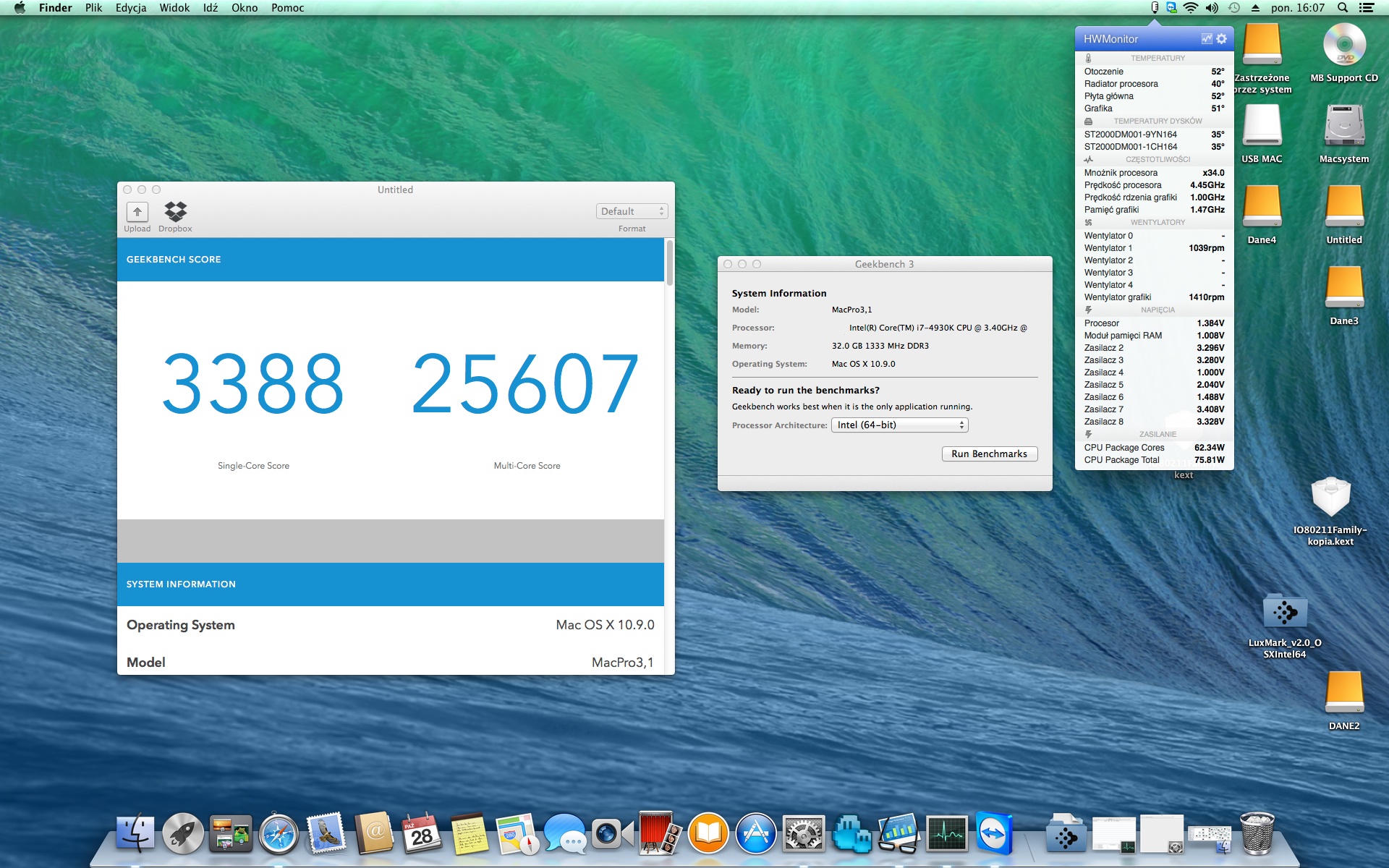
Task: Open the Okno menu
Action: click(245, 8)
